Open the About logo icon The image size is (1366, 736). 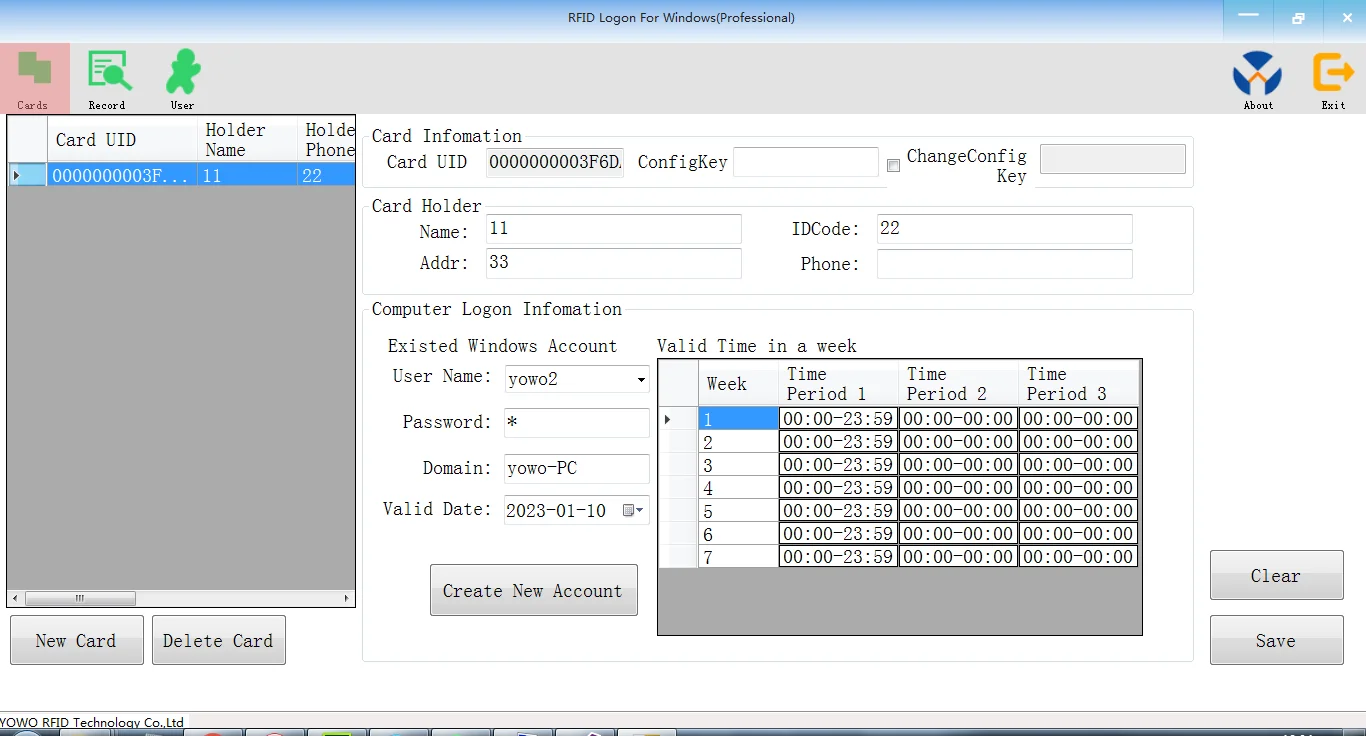pyautogui.click(x=1257, y=74)
